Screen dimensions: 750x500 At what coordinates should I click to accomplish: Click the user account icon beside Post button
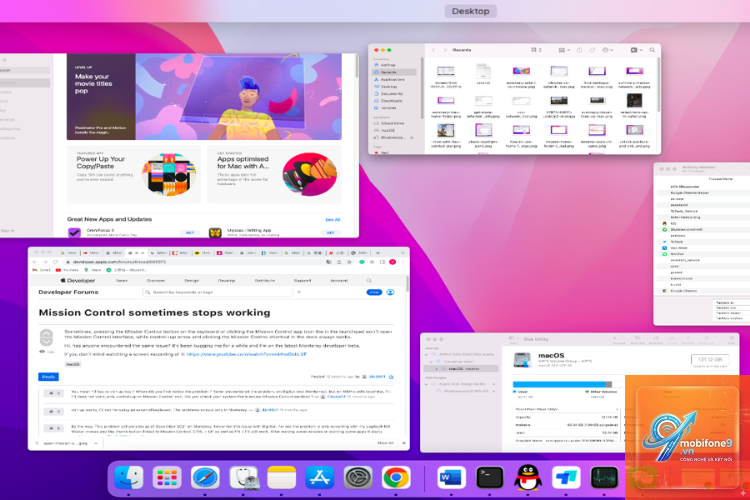coord(390,292)
